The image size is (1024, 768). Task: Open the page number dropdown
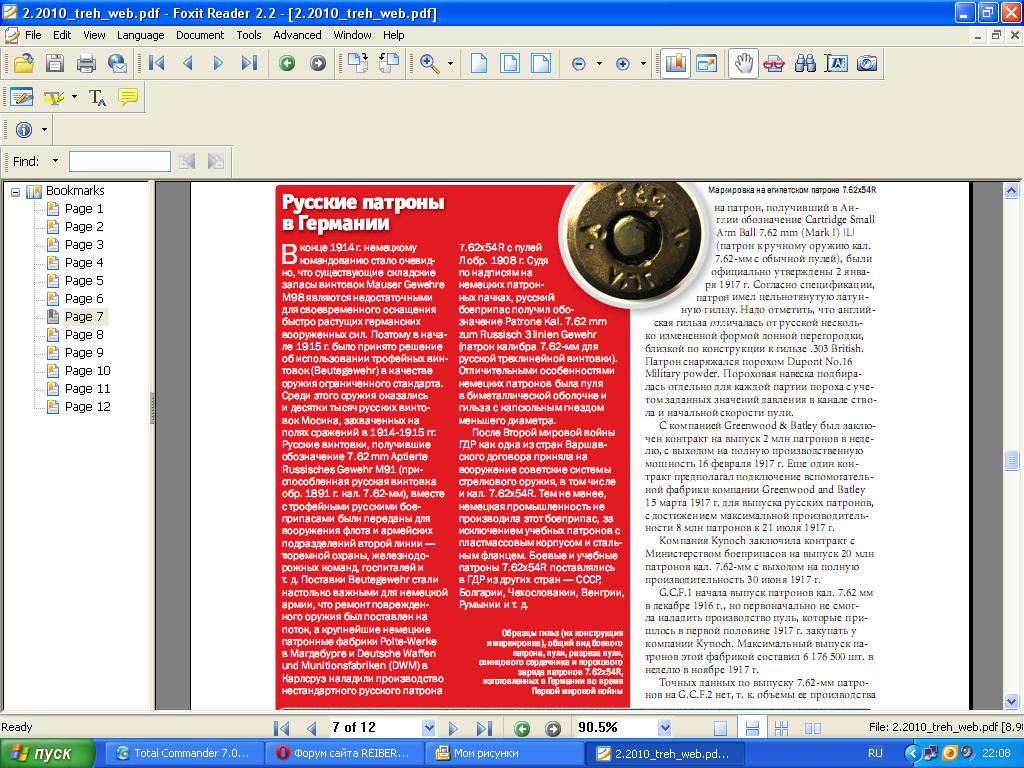pyautogui.click(x=428, y=728)
